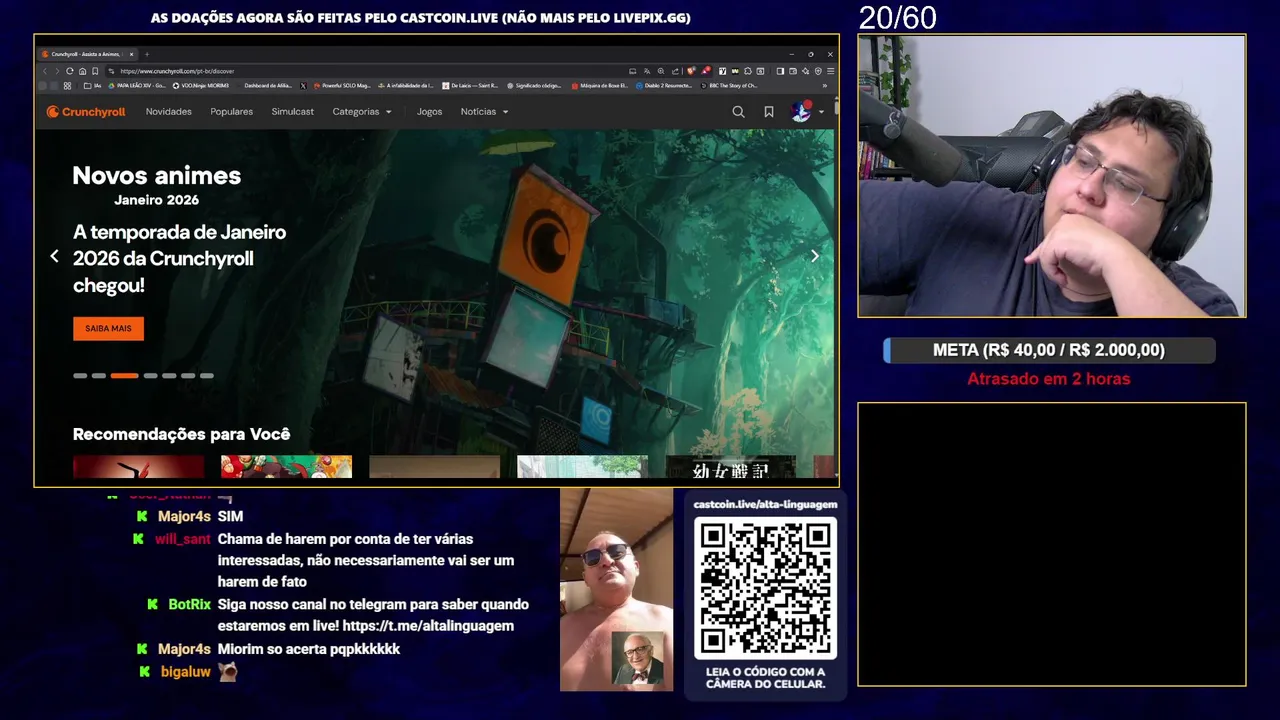Click the castcoin QR code
The height and width of the screenshot is (720, 1280).
765,589
